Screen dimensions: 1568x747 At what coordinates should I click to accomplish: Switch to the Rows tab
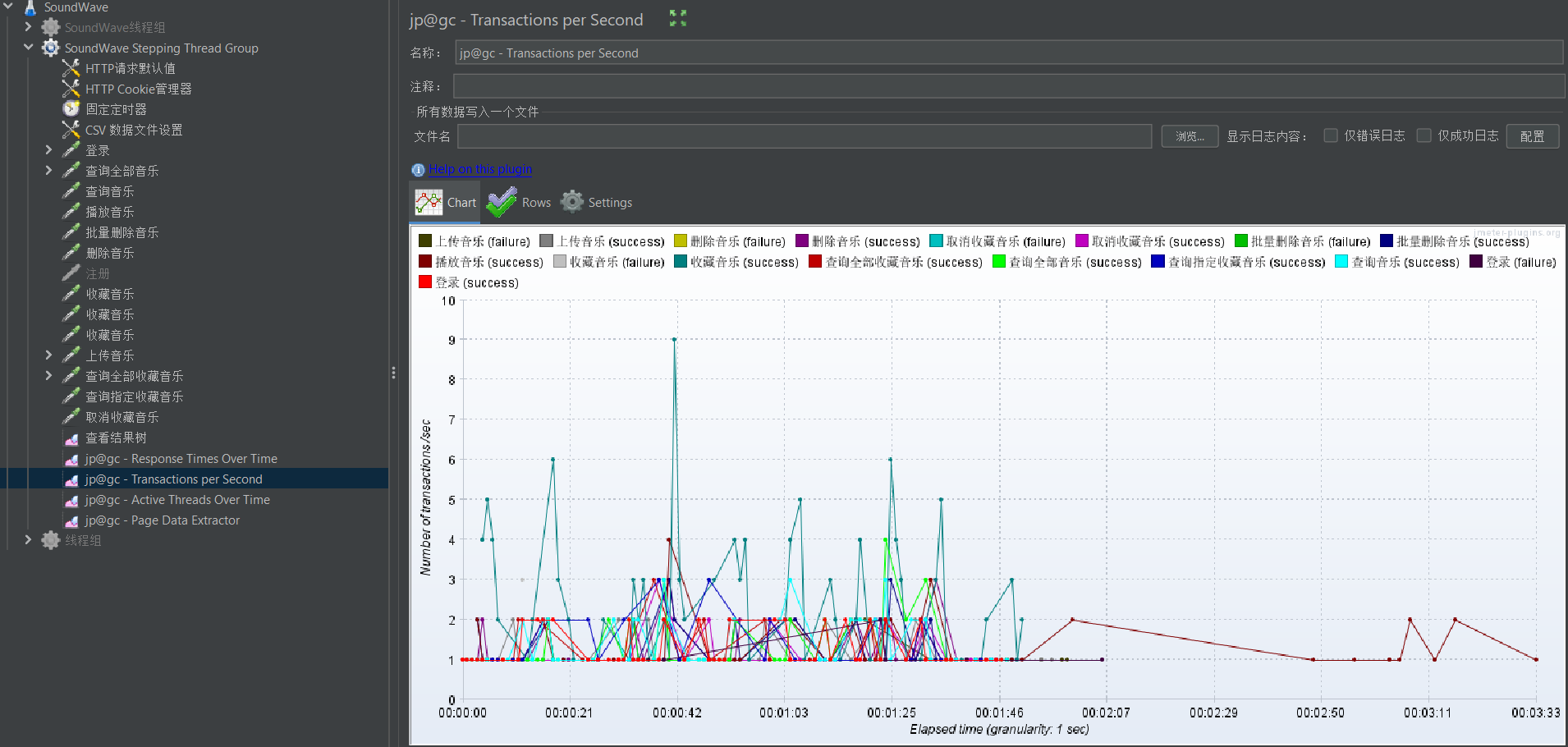519,202
